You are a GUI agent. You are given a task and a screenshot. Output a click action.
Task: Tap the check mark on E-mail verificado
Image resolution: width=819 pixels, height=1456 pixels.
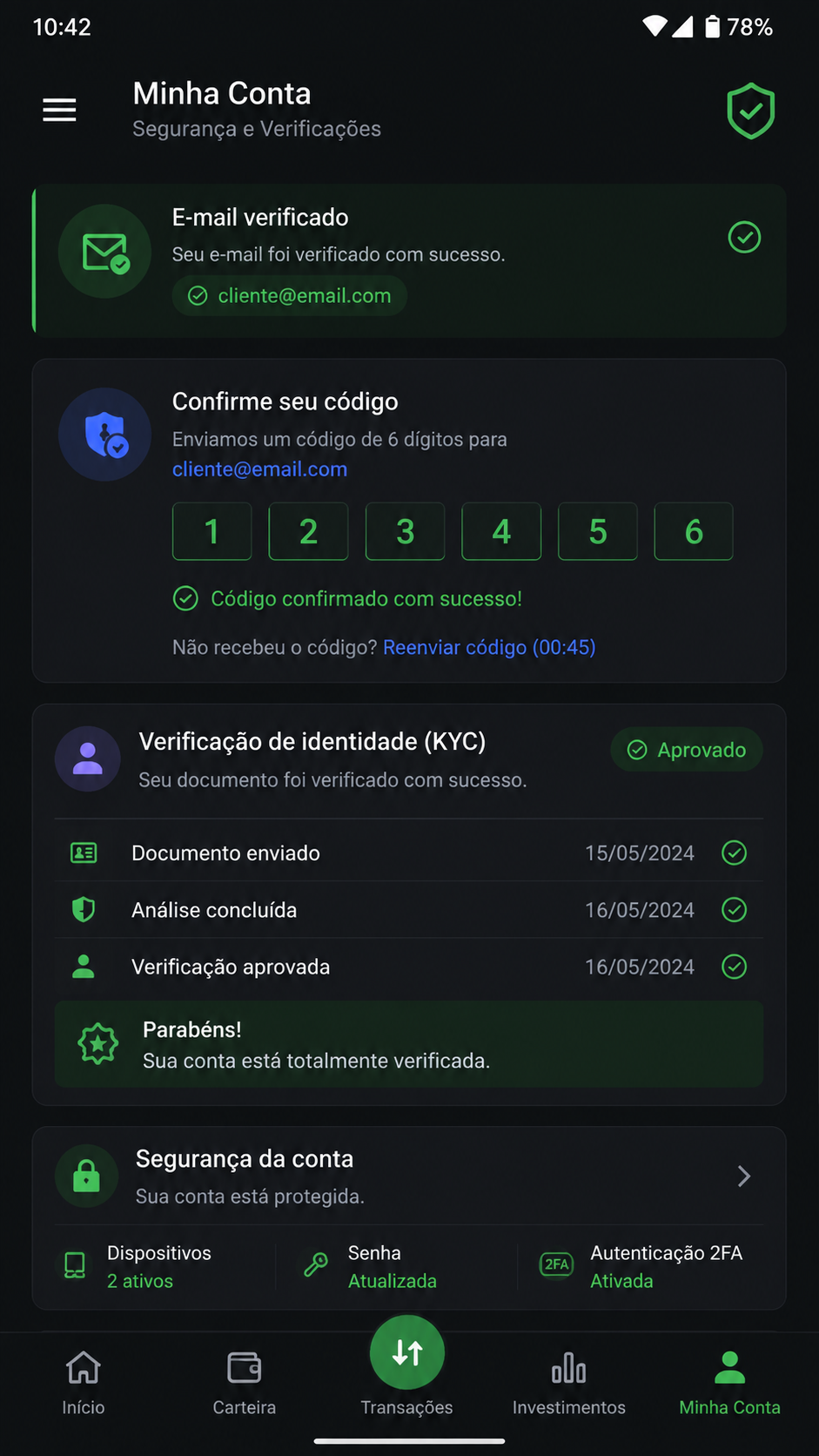[744, 237]
